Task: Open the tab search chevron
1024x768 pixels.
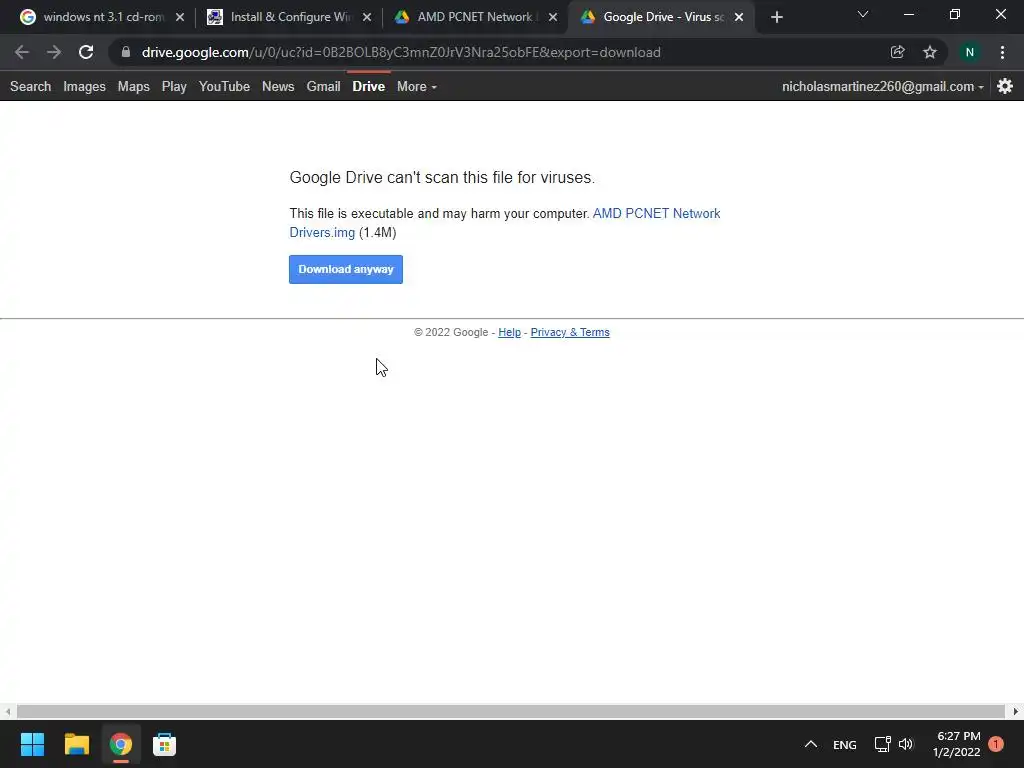Action: 863,14
